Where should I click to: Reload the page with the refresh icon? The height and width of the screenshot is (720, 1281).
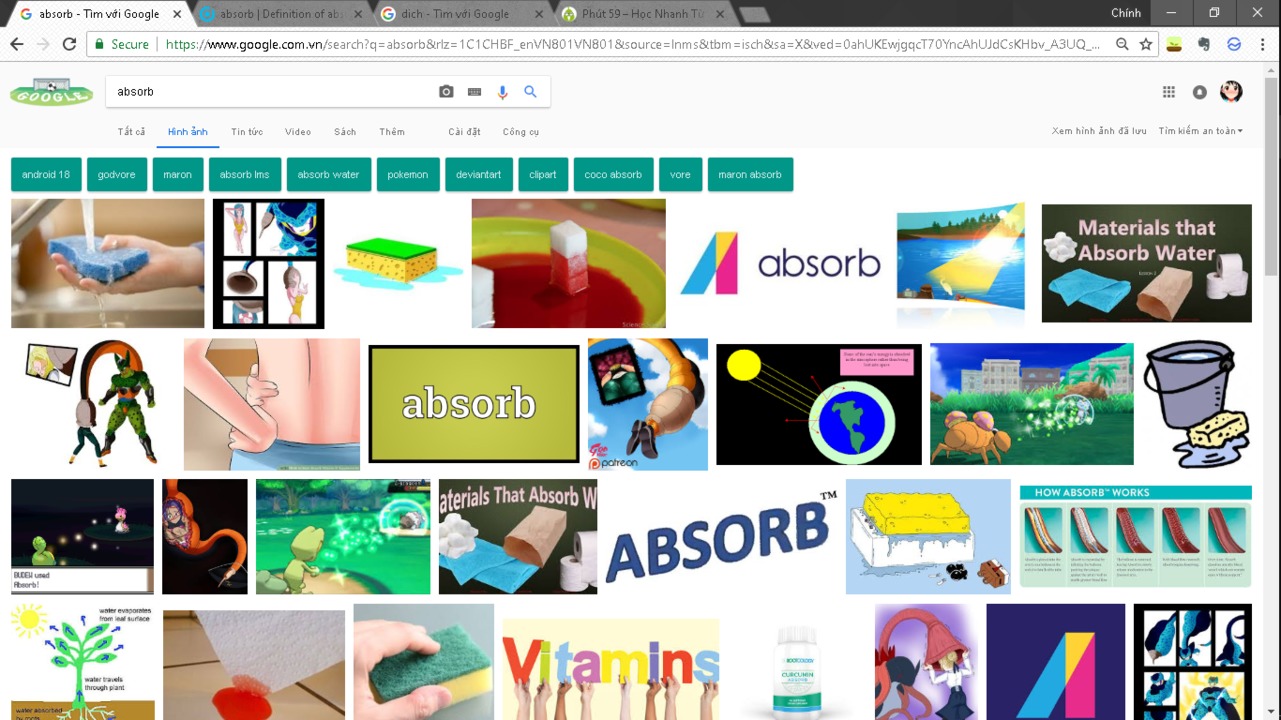click(x=69, y=44)
